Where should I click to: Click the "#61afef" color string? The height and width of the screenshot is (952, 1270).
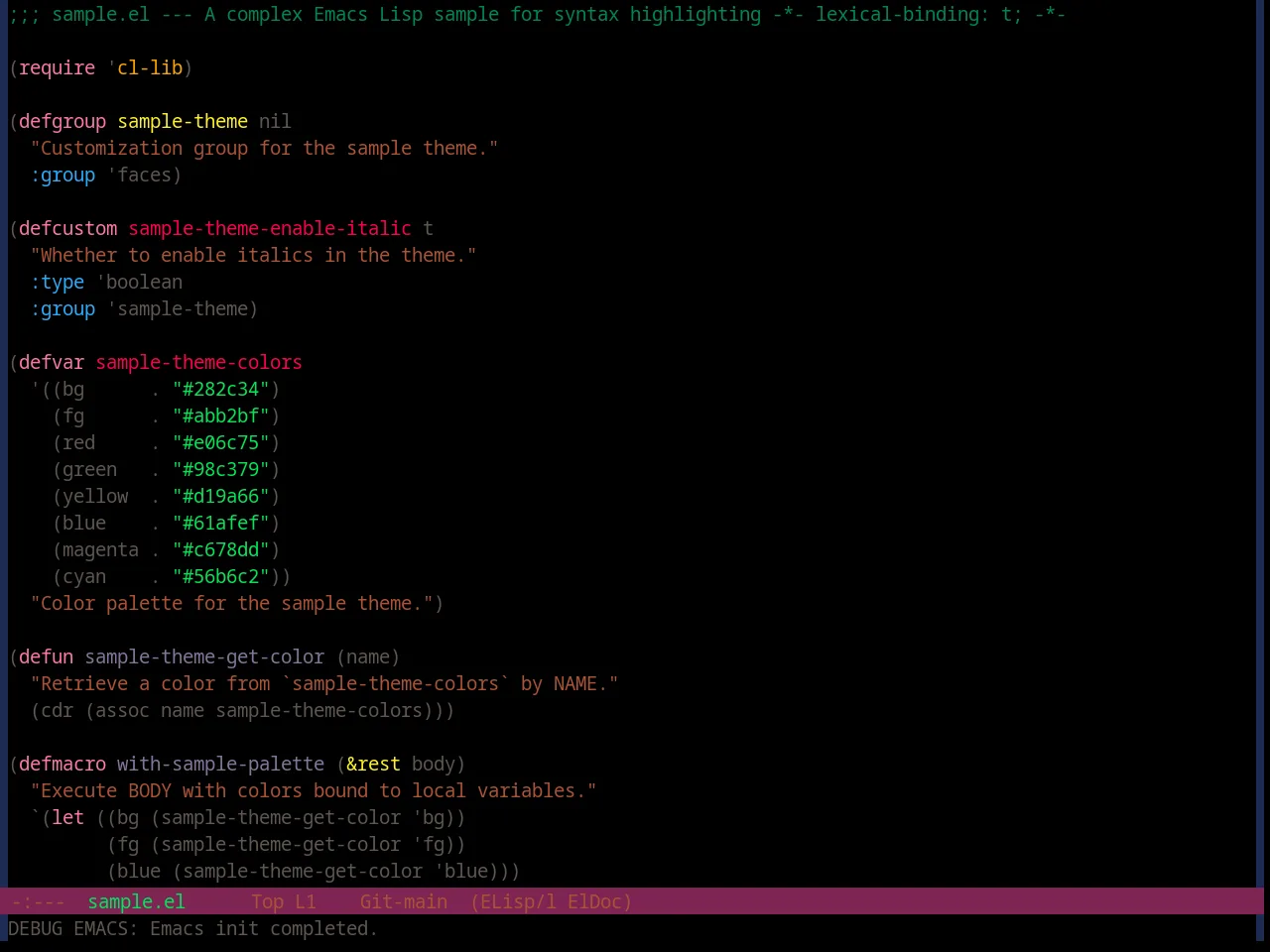(221, 523)
